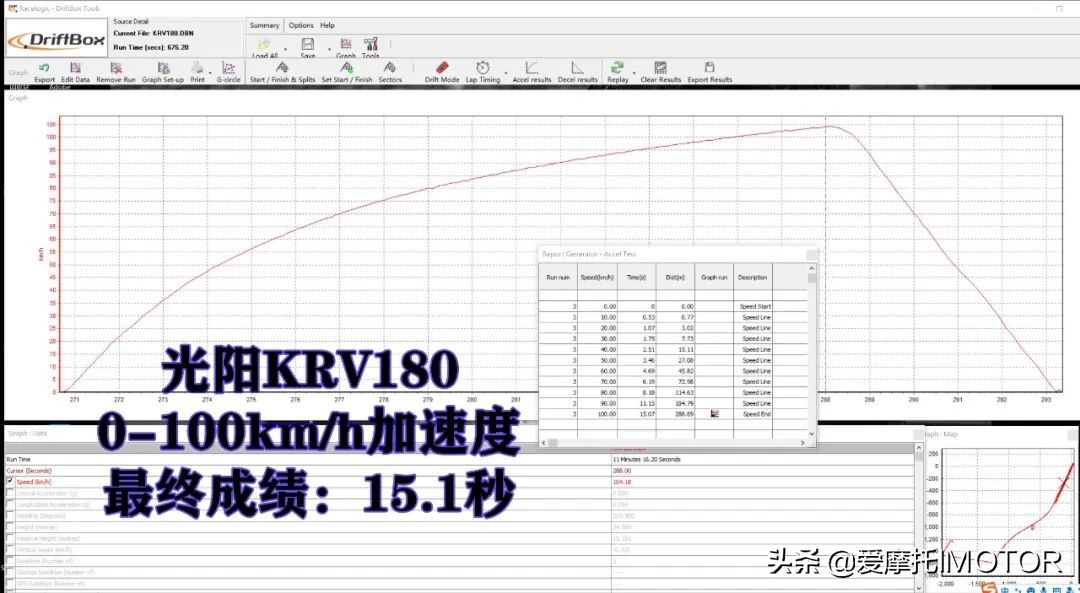Open the Lap Timing dropdown arrow
The height and width of the screenshot is (593, 1080).
506,73
